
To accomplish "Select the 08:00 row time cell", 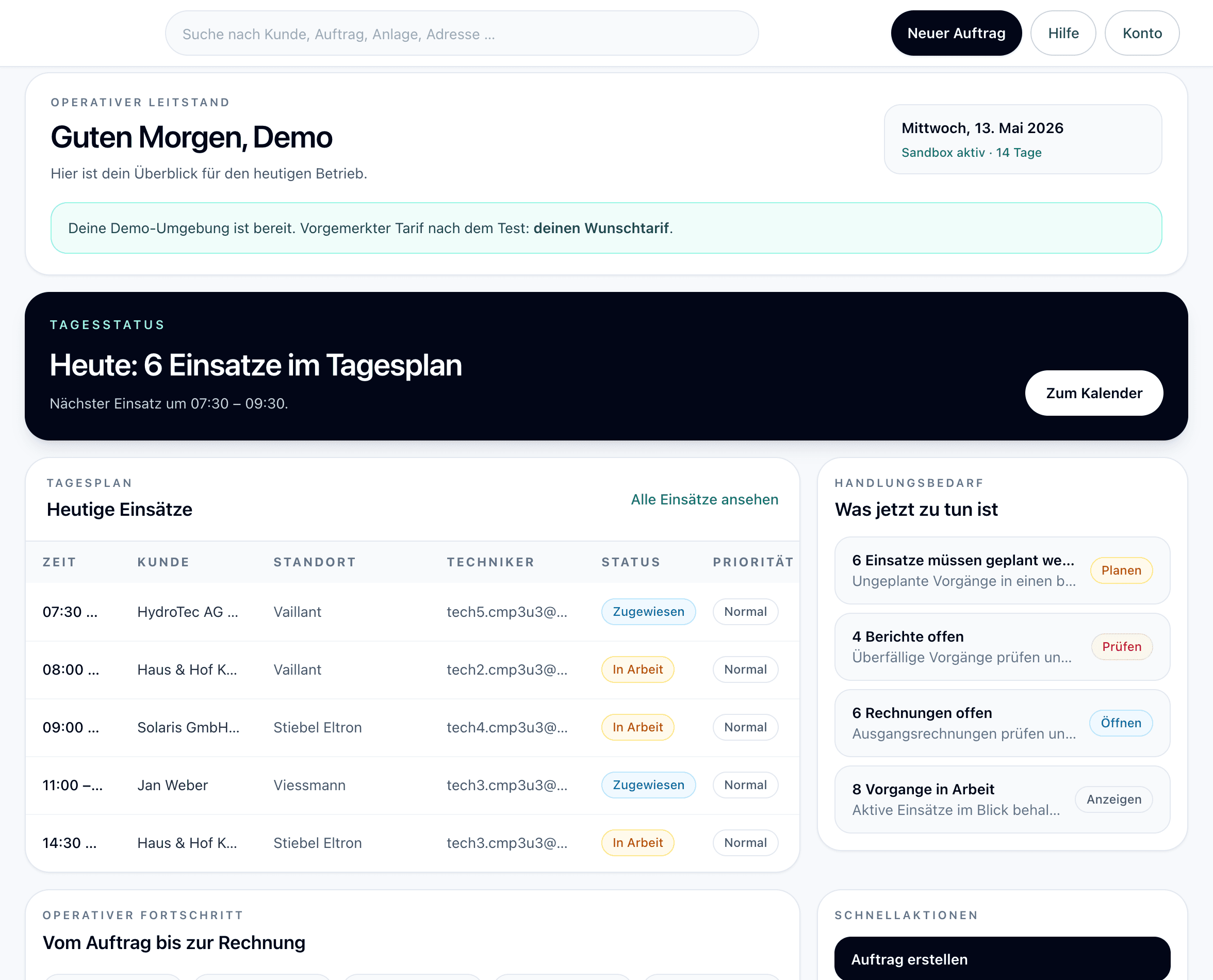I will click(71, 669).
